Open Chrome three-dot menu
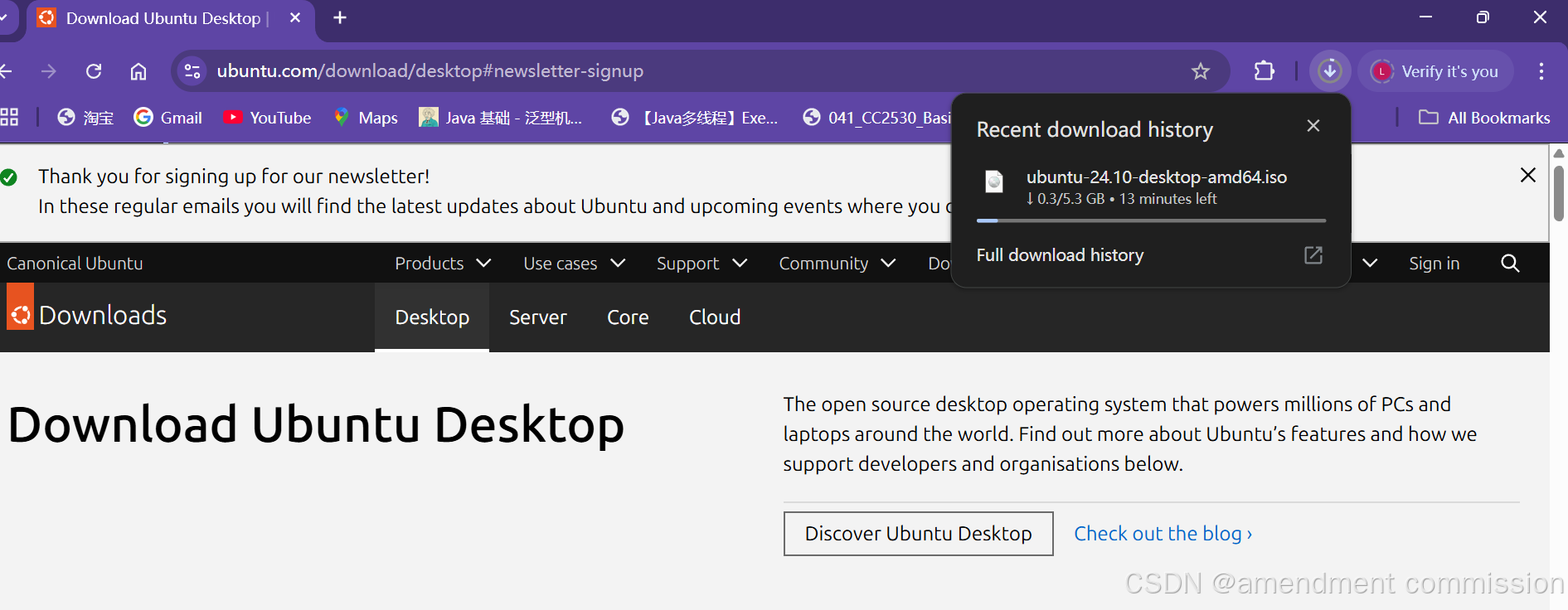This screenshot has width=1568, height=610. point(1541,71)
